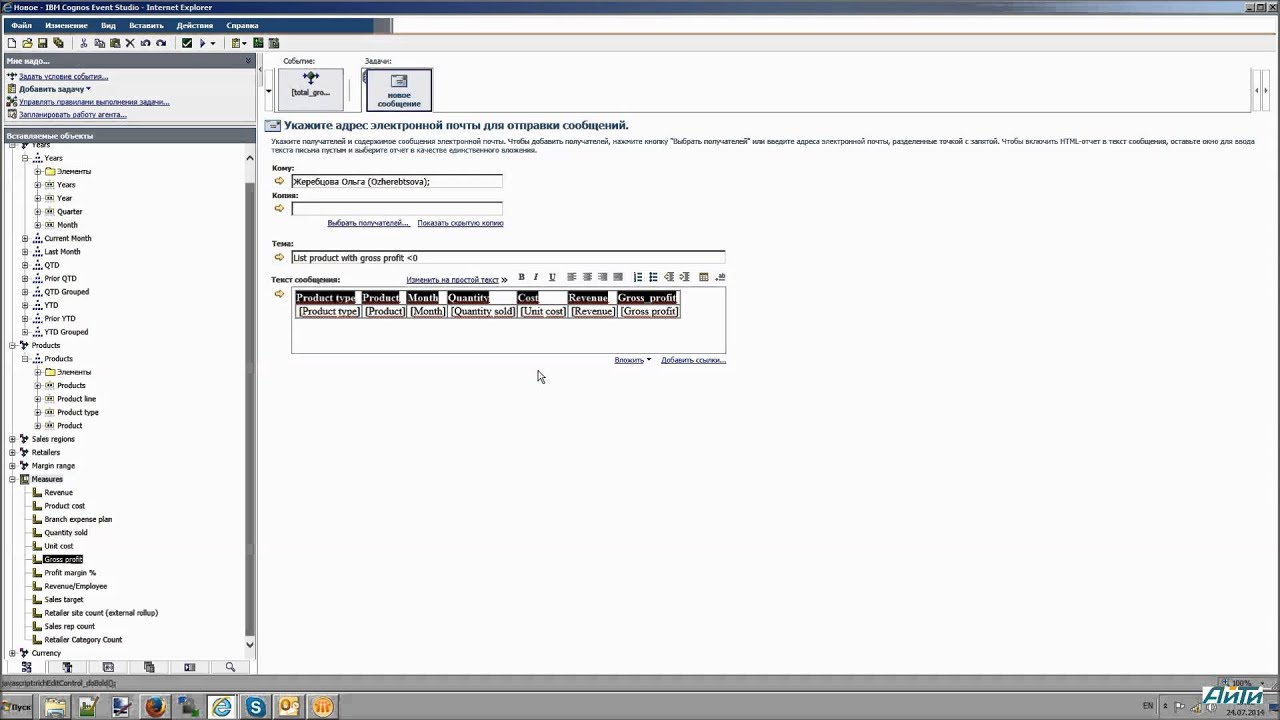Open the Файл menu
Screen dimensions: 1280x720
click(x=21, y=25)
